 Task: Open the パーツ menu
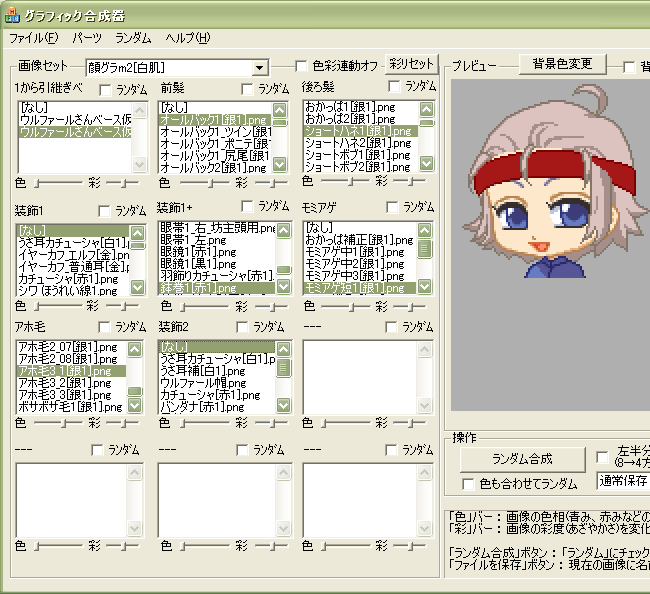pos(87,38)
